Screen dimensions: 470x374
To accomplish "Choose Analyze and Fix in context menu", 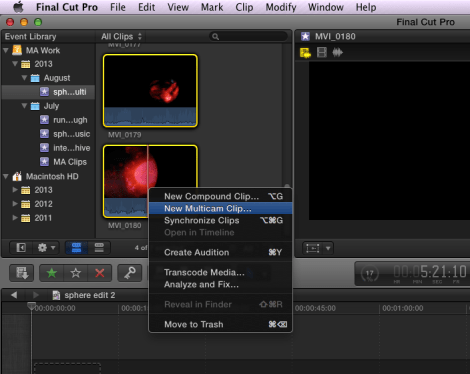I will (x=220, y=284).
